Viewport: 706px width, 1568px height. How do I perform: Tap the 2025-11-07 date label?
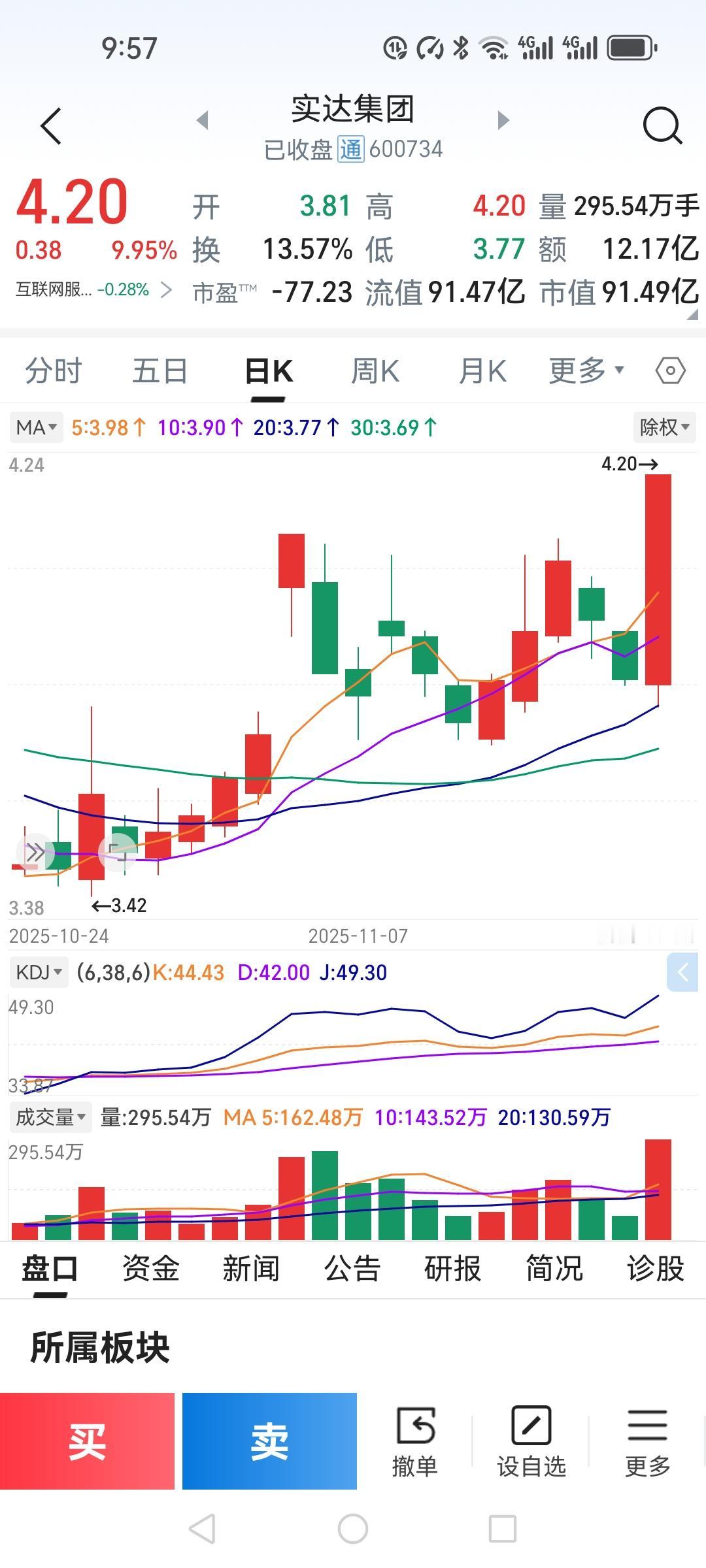pos(358,936)
